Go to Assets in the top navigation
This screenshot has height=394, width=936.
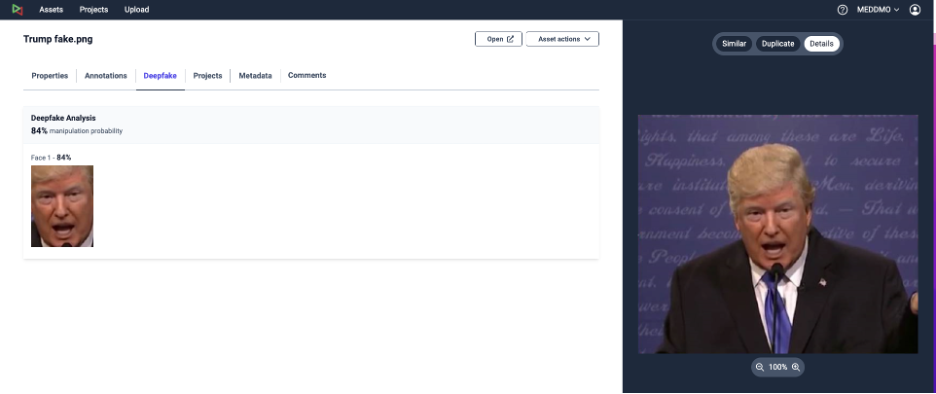pyautogui.click(x=51, y=10)
